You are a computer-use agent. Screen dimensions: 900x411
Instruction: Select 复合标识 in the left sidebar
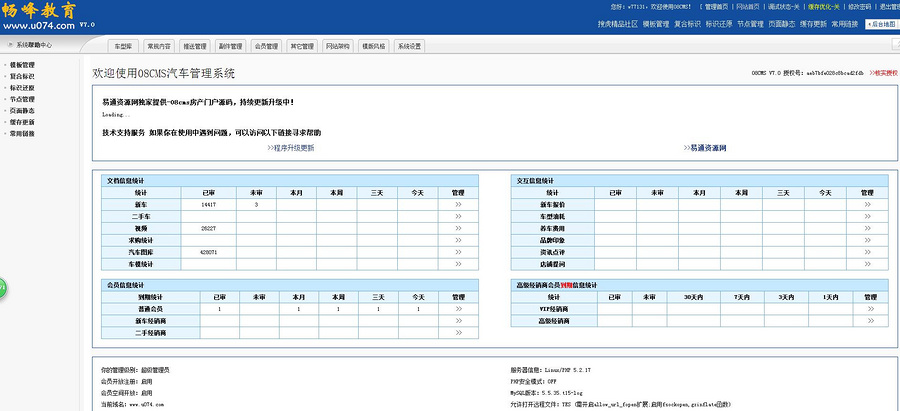click(x=22, y=76)
